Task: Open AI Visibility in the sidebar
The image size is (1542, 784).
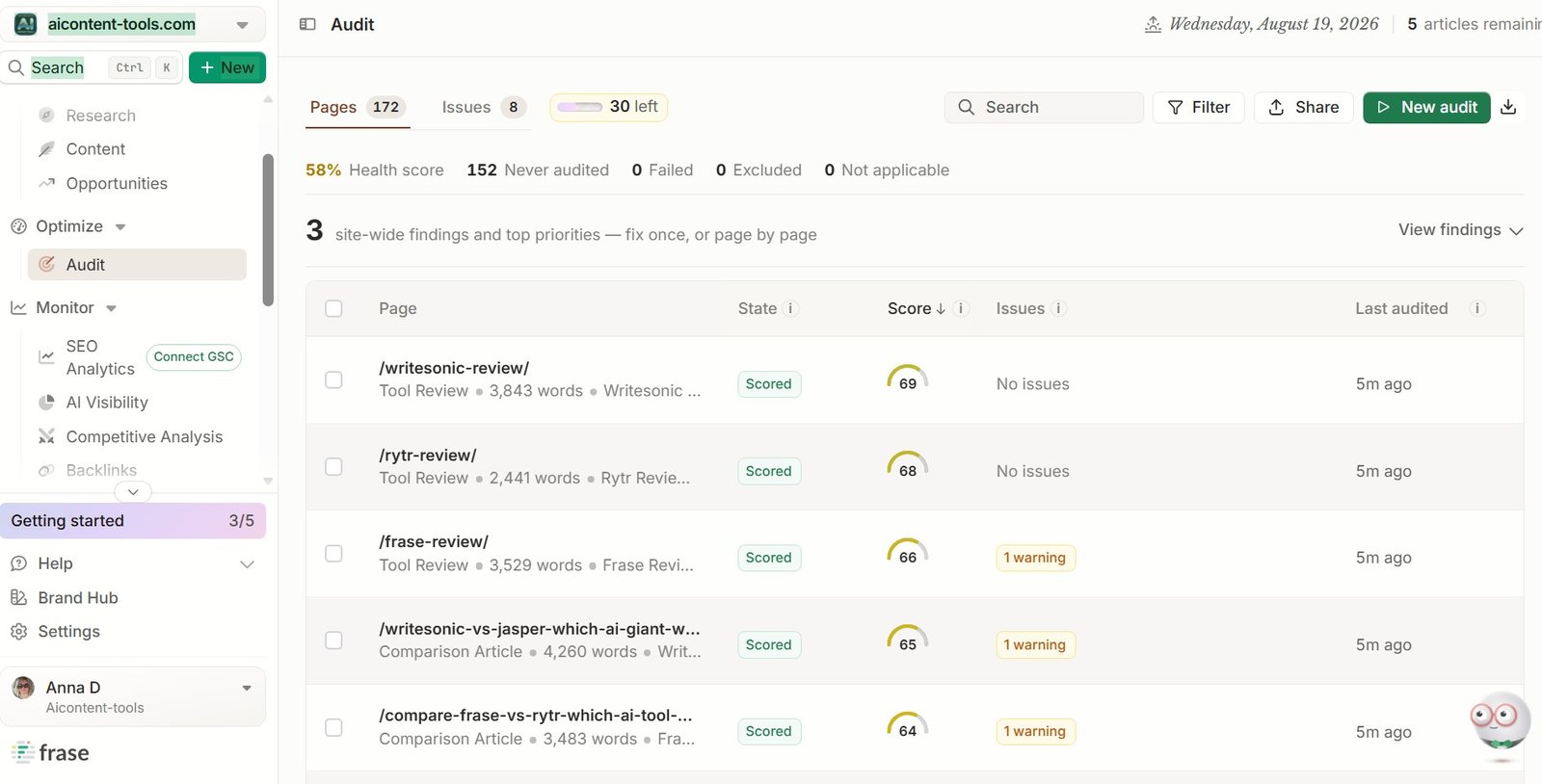Action: (106, 403)
